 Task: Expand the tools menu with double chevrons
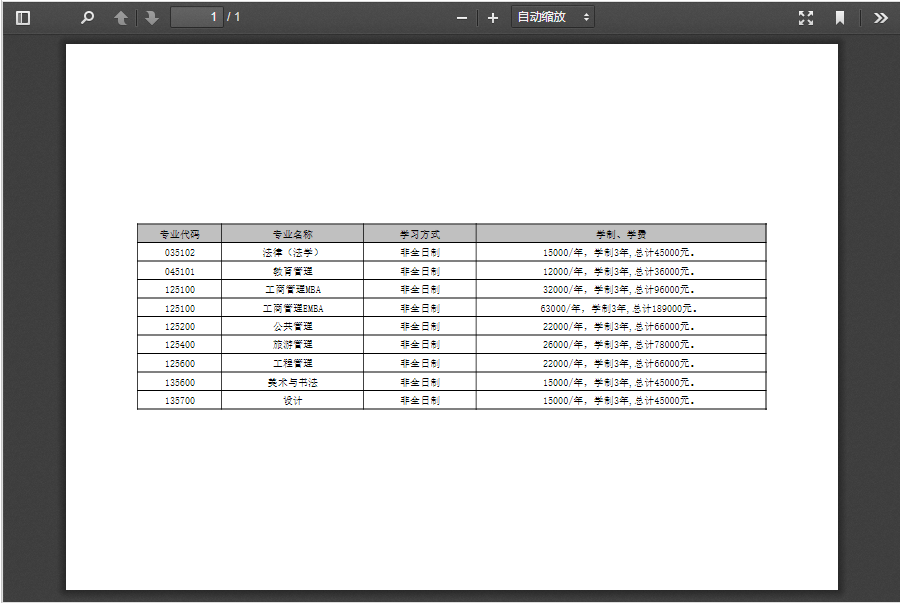click(880, 18)
